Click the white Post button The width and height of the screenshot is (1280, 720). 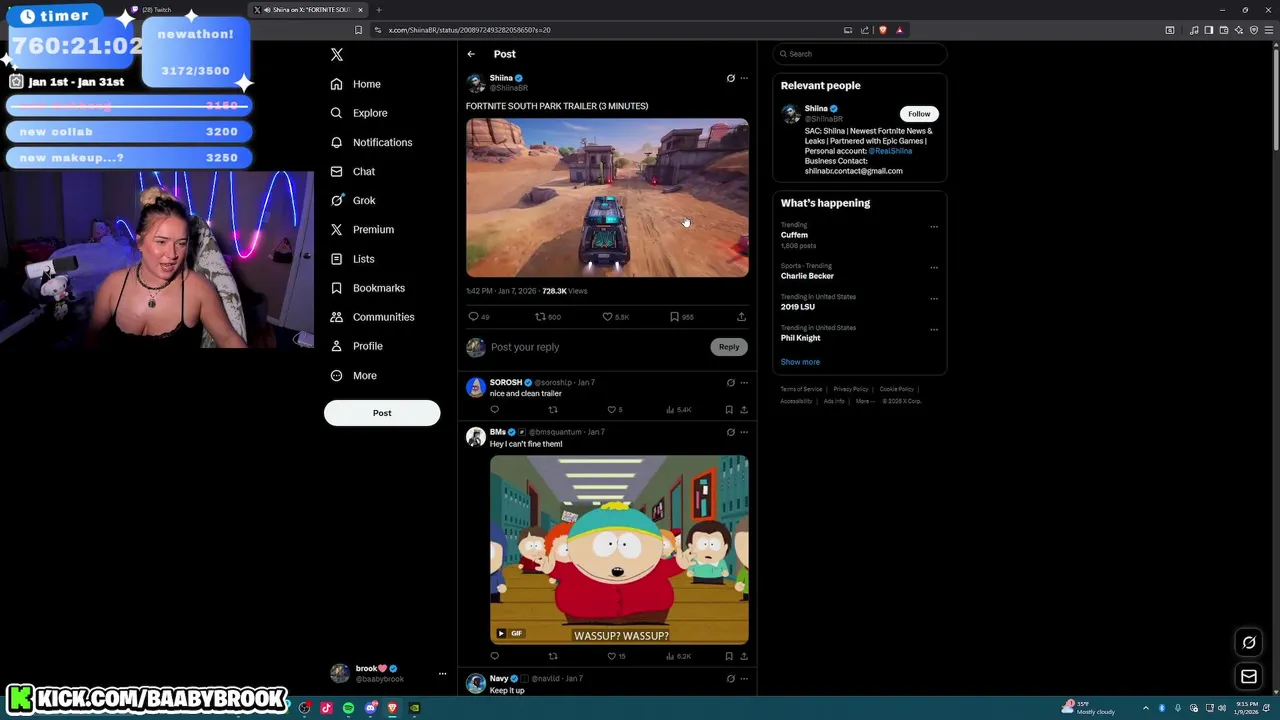382,413
